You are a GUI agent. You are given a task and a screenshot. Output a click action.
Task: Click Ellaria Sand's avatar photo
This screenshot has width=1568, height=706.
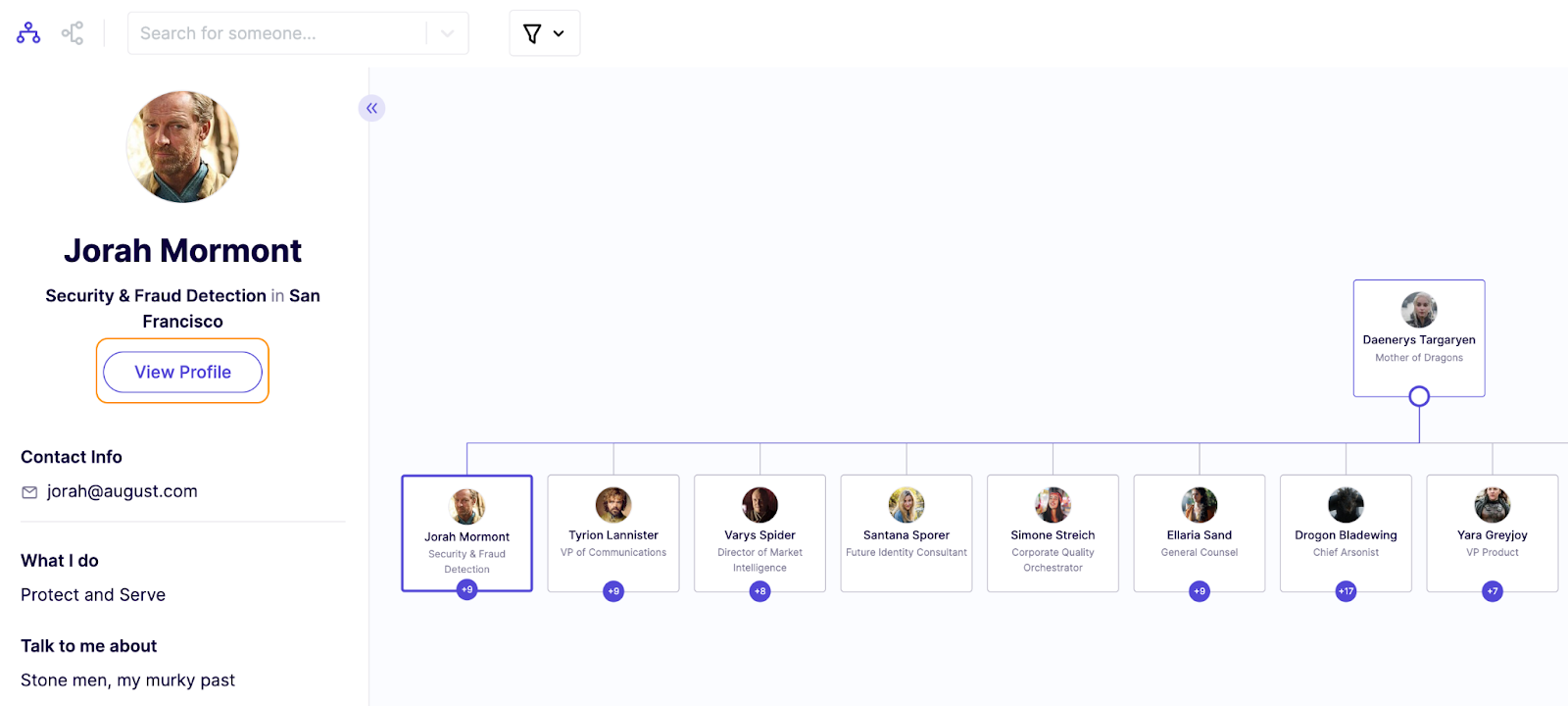point(1200,505)
